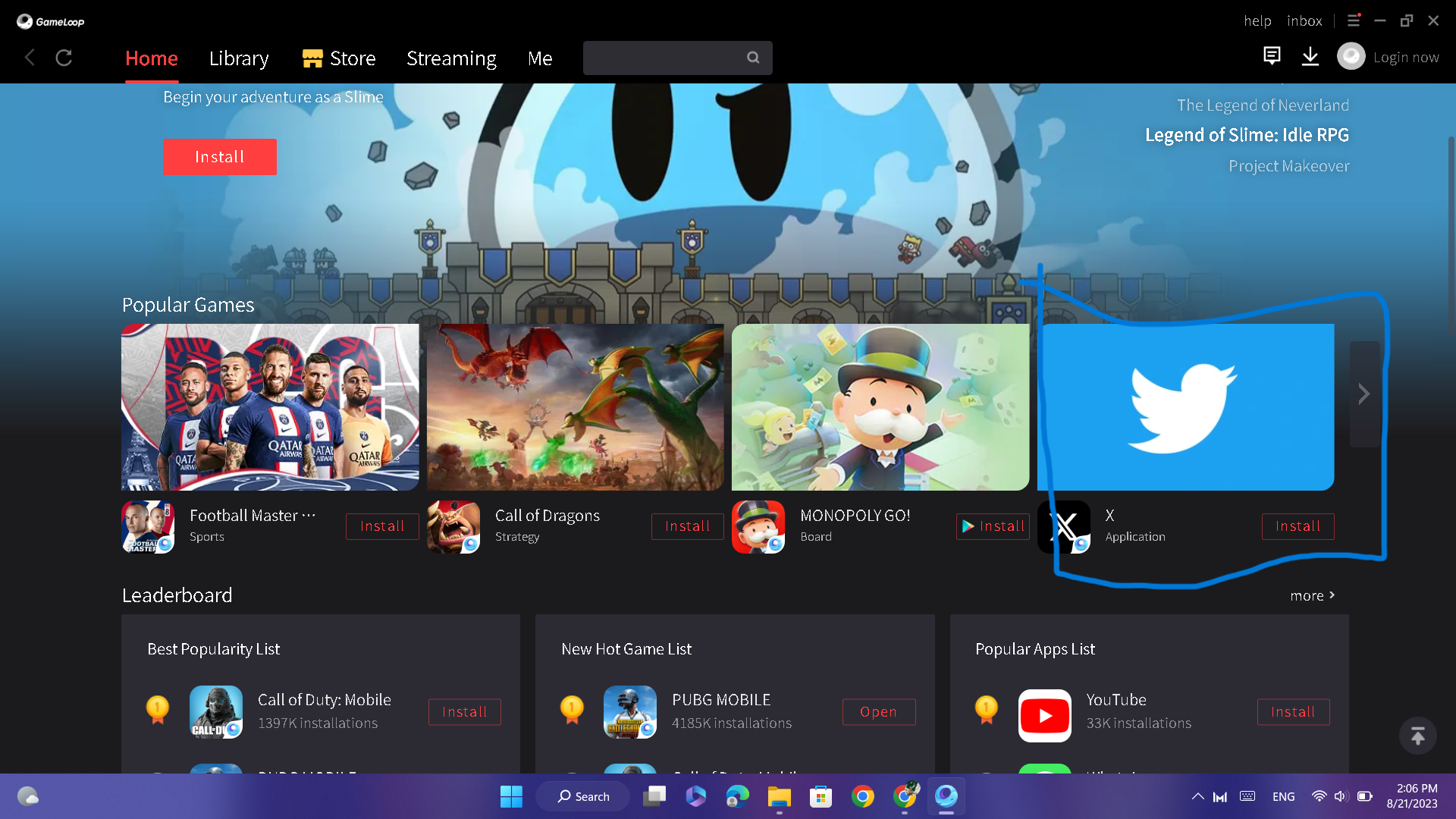
Task: Expand the Popular Games carousel with right chevron
Action: (x=1364, y=394)
